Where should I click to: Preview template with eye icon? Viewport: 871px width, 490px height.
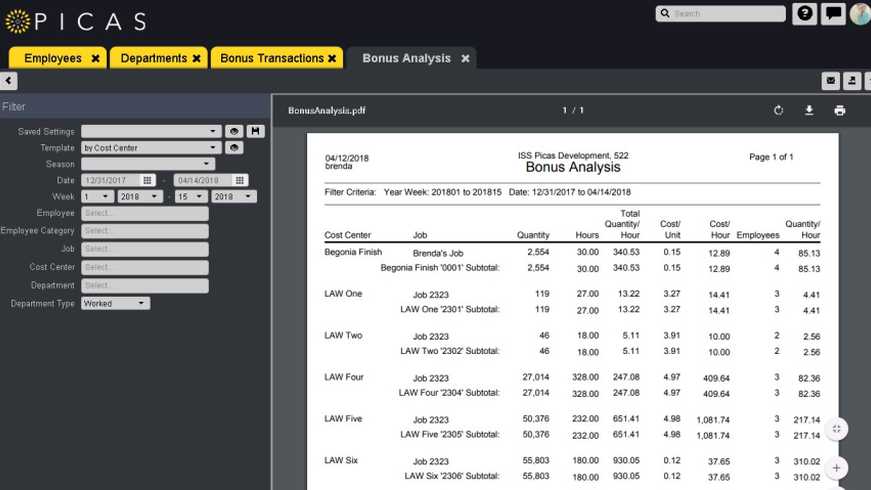[234, 148]
